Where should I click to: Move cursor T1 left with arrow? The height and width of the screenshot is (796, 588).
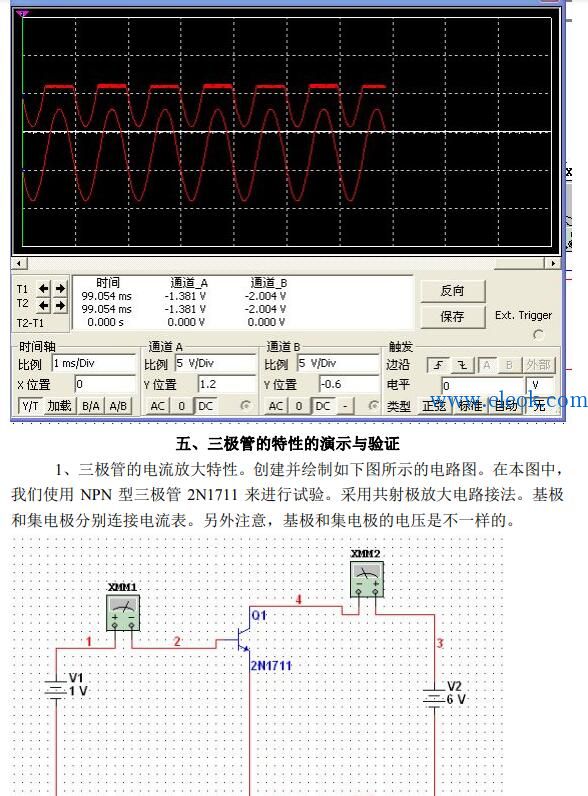pos(44,289)
